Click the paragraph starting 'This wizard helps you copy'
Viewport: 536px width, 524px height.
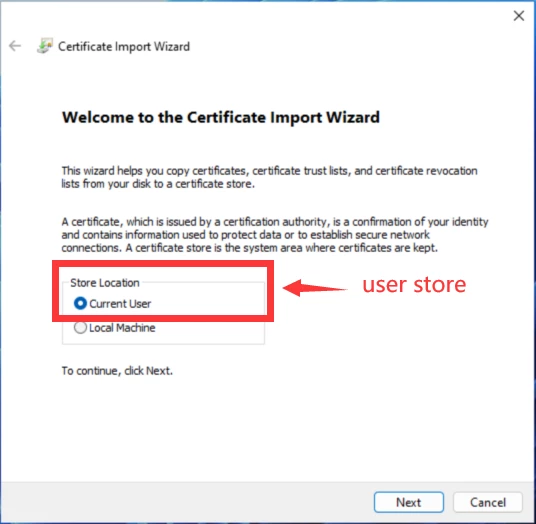pos(269,177)
